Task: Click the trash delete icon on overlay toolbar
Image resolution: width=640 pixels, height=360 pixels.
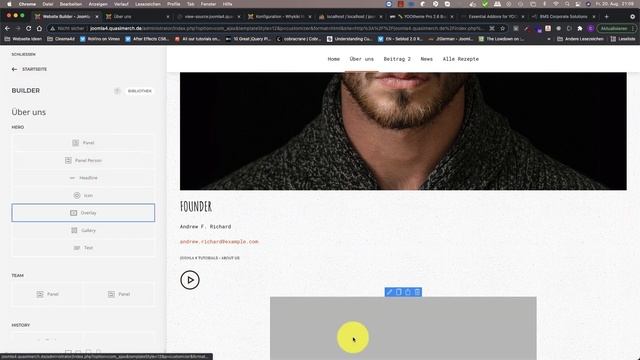Action: [417, 292]
